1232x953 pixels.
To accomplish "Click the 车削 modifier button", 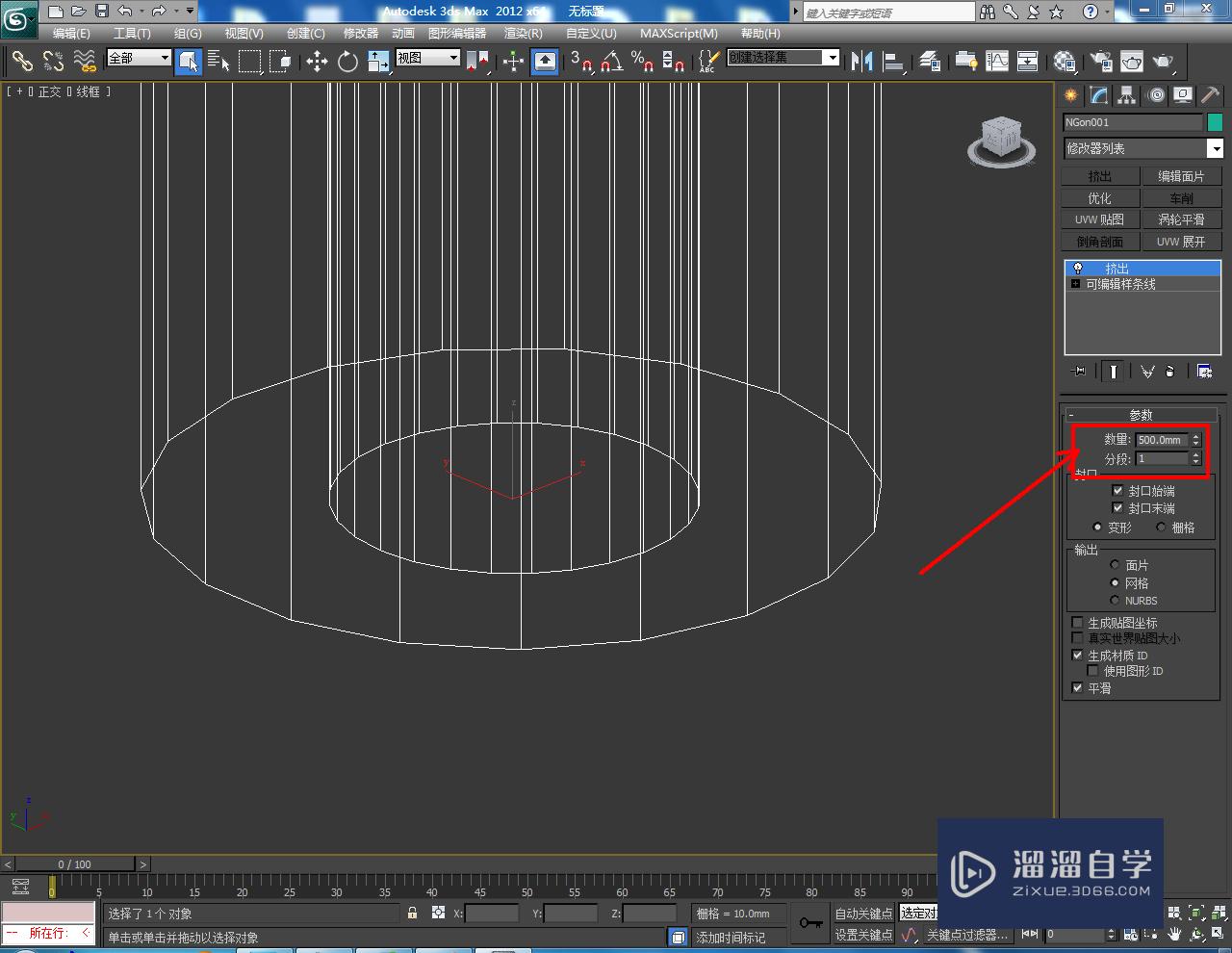I will coord(1181,198).
